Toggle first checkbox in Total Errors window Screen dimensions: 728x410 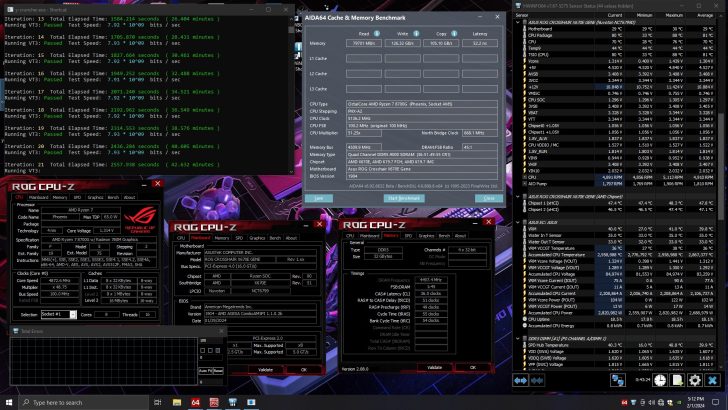[x=202, y=351]
